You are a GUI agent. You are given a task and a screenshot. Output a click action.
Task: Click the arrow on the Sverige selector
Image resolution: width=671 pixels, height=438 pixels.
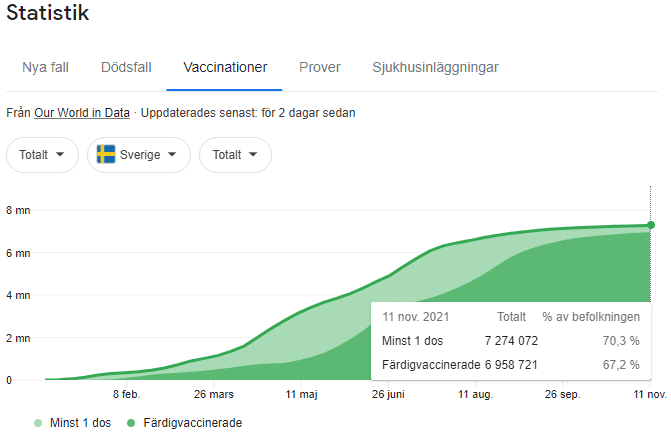click(x=172, y=155)
